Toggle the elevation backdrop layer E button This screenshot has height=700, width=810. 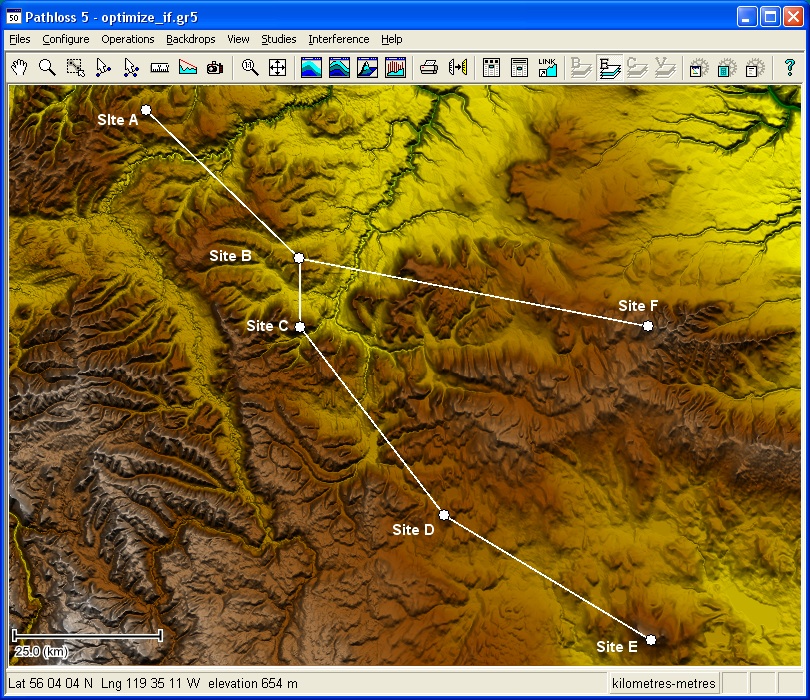pyautogui.click(x=609, y=67)
